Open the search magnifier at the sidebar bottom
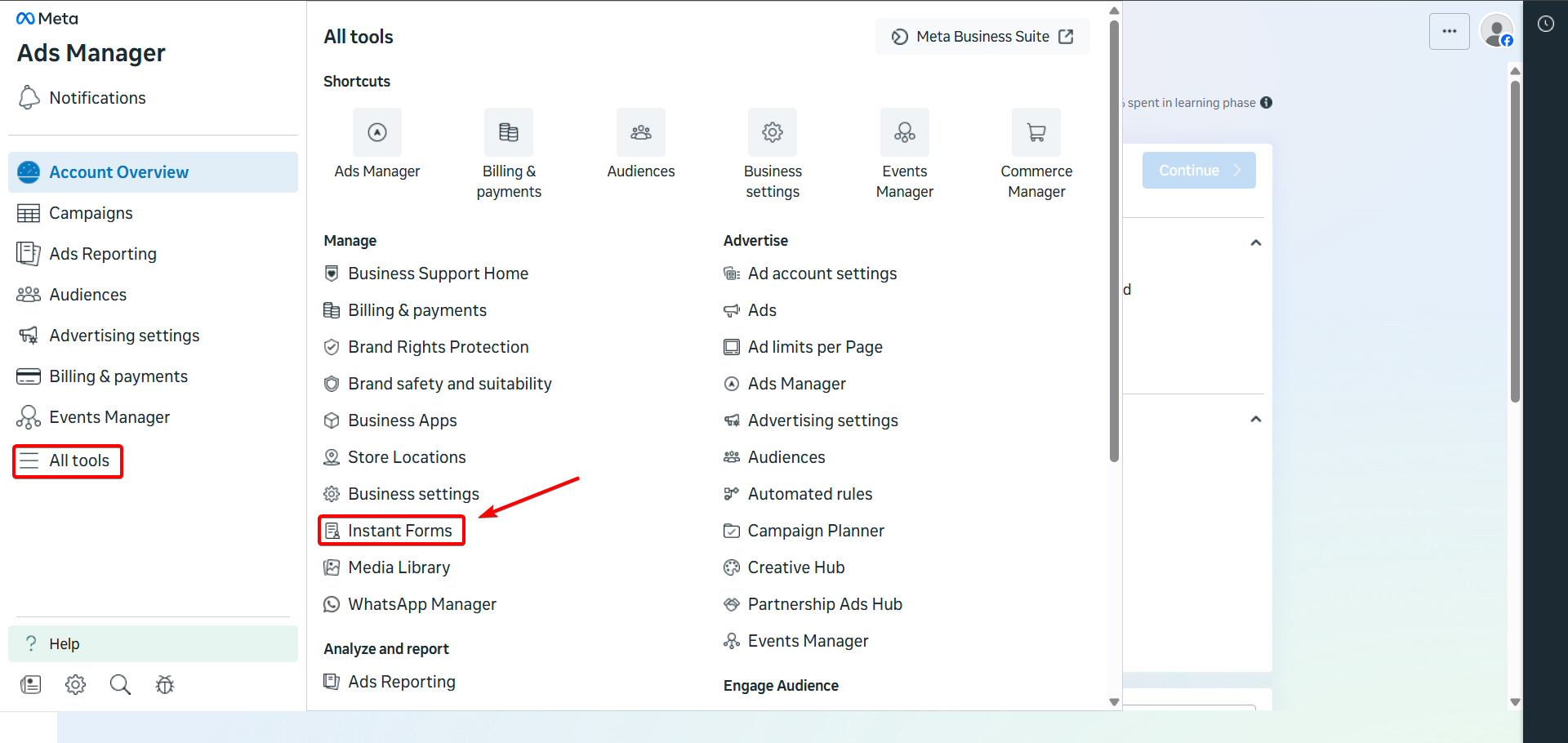1568x743 pixels. [119, 684]
